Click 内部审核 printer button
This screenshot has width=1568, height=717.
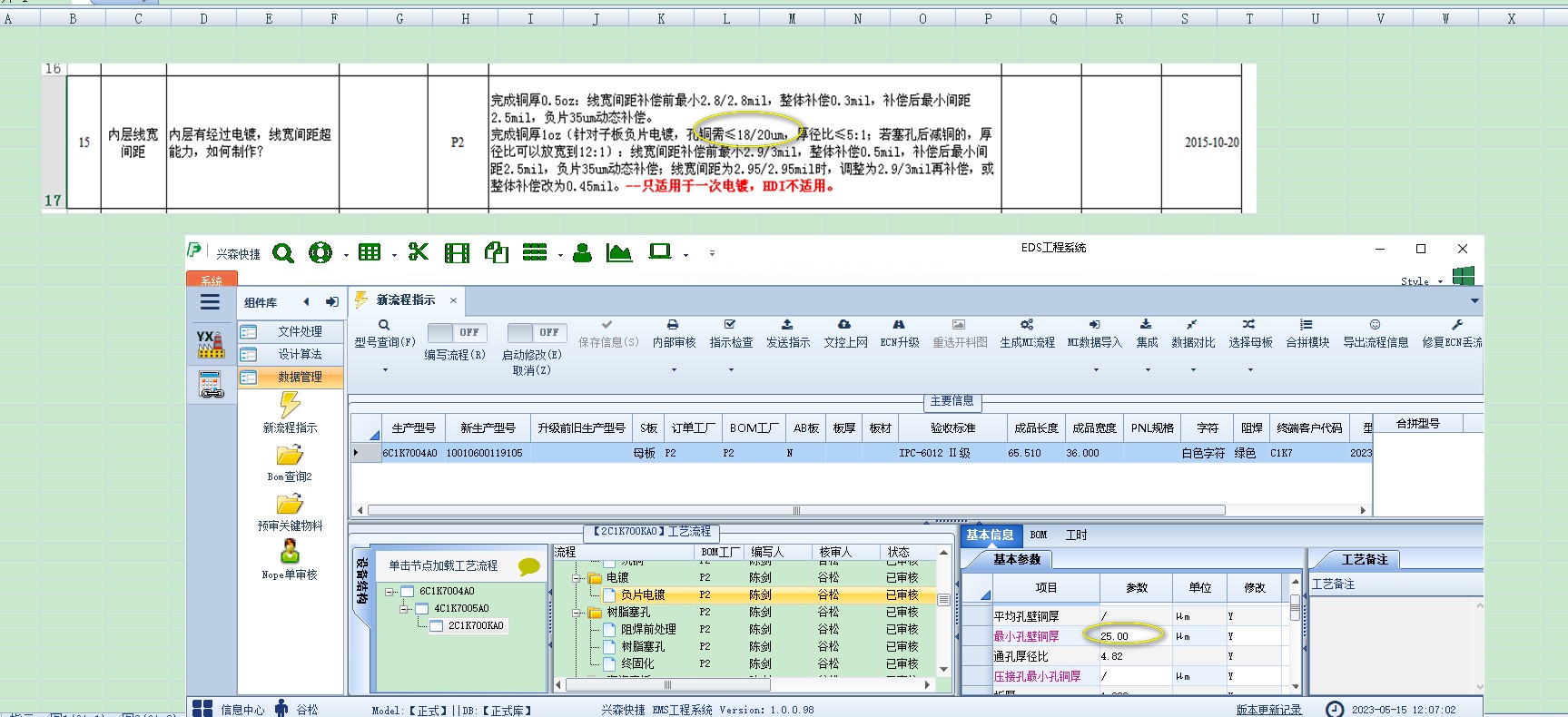(674, 333)
